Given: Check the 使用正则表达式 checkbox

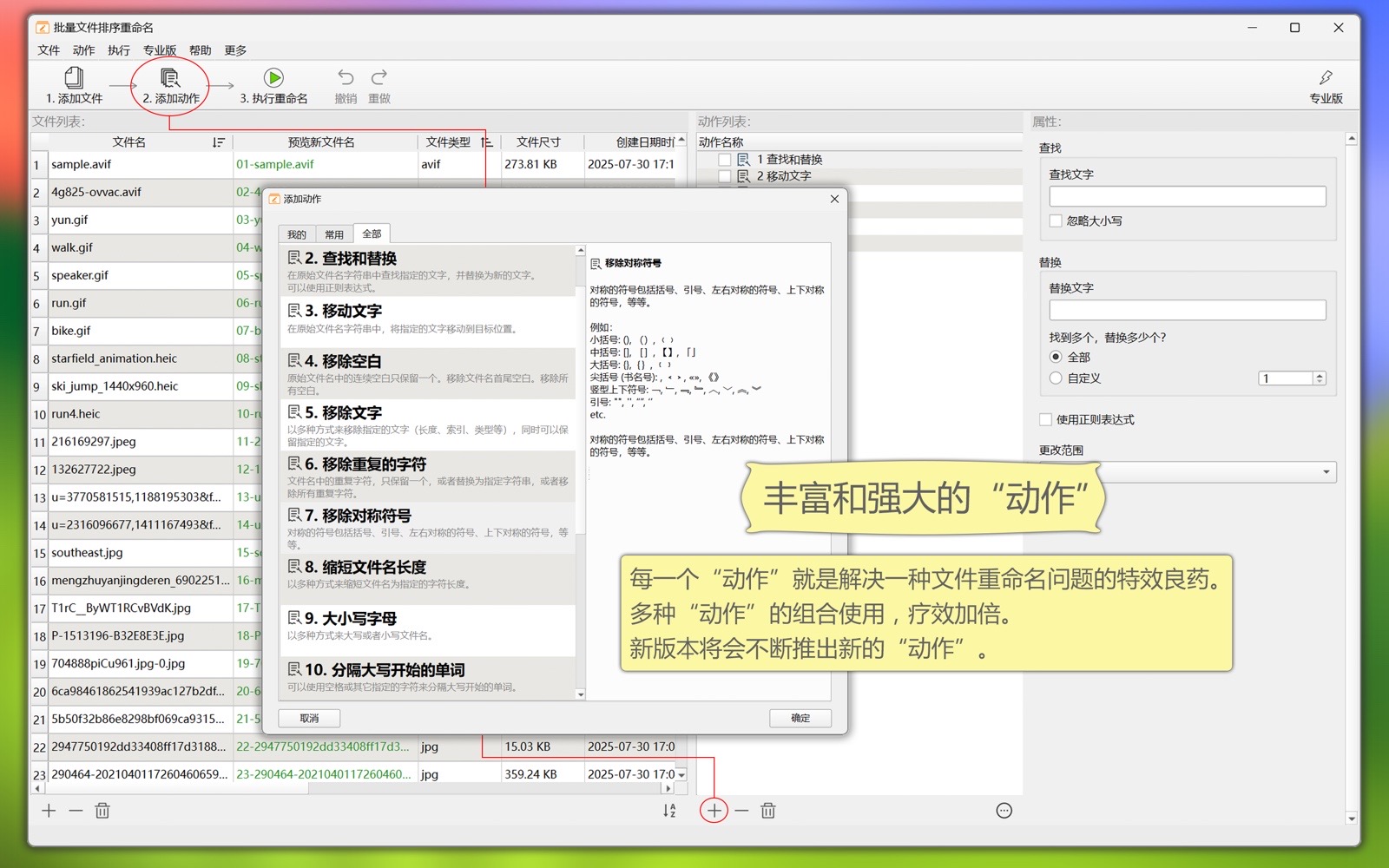Looking at the screenshot, I should coord(1046,420).
